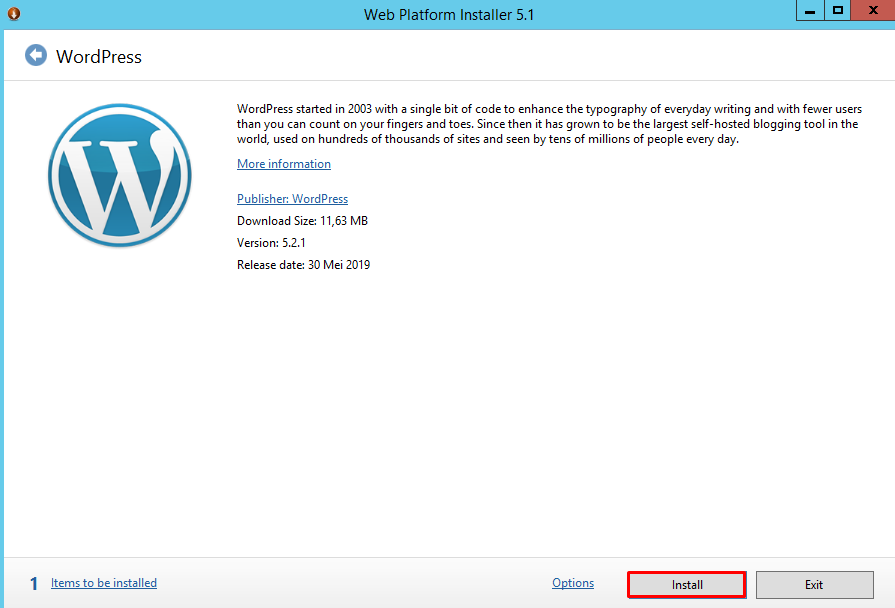Click the Exit button
This screenshot has width=895, height=608.
[815, 585]
